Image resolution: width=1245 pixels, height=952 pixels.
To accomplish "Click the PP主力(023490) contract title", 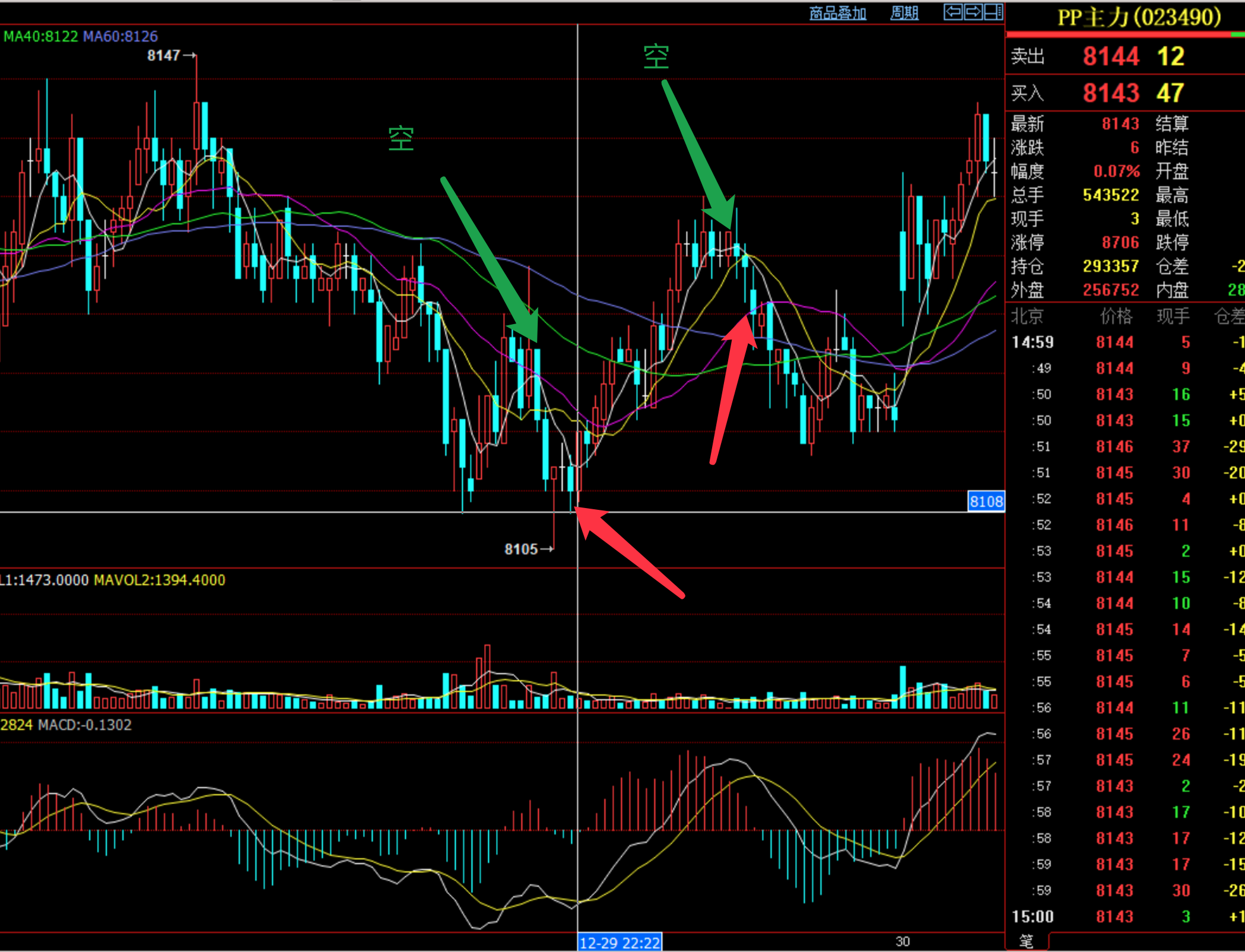I will point(1139,17).
